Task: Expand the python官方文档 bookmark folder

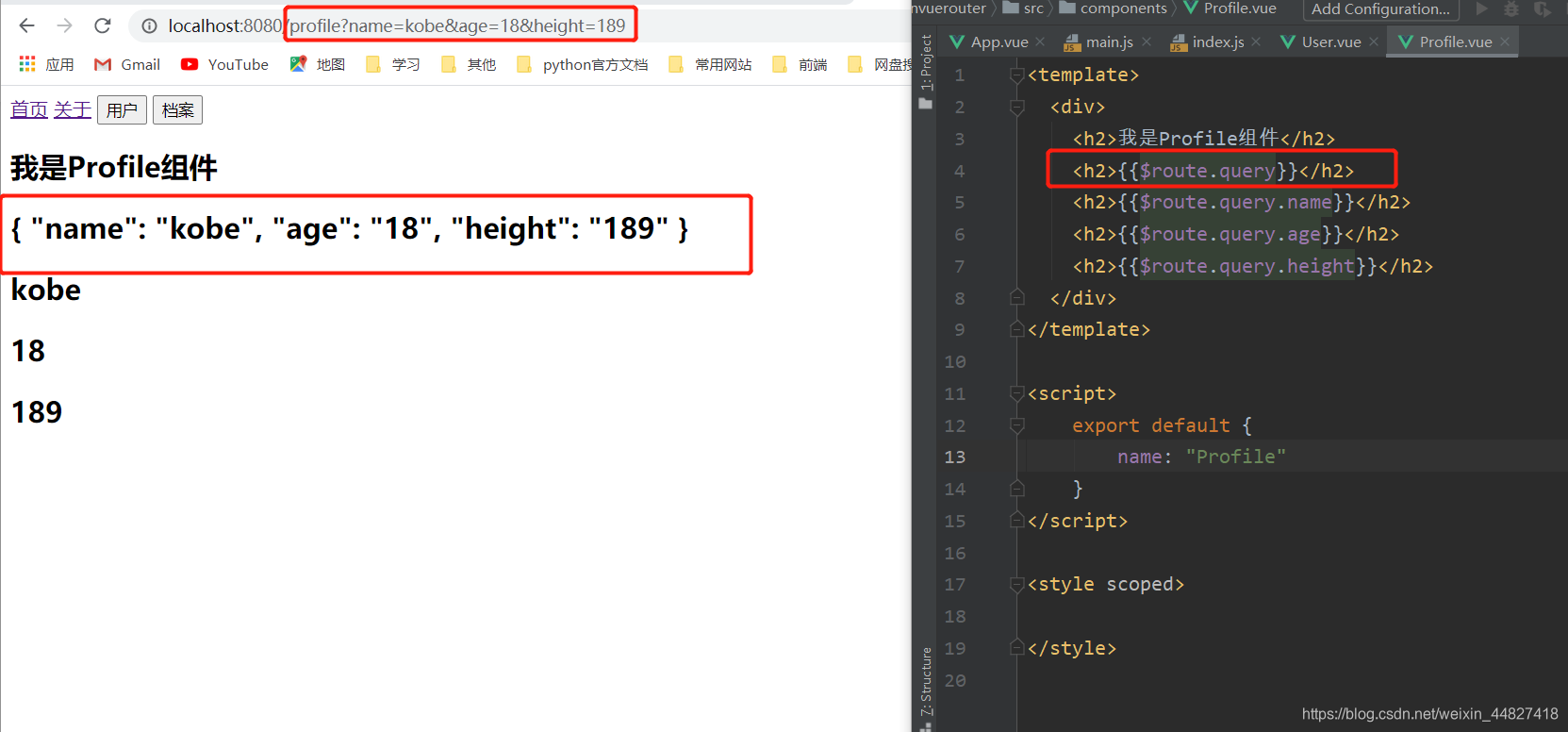Action: coord(582,64)
